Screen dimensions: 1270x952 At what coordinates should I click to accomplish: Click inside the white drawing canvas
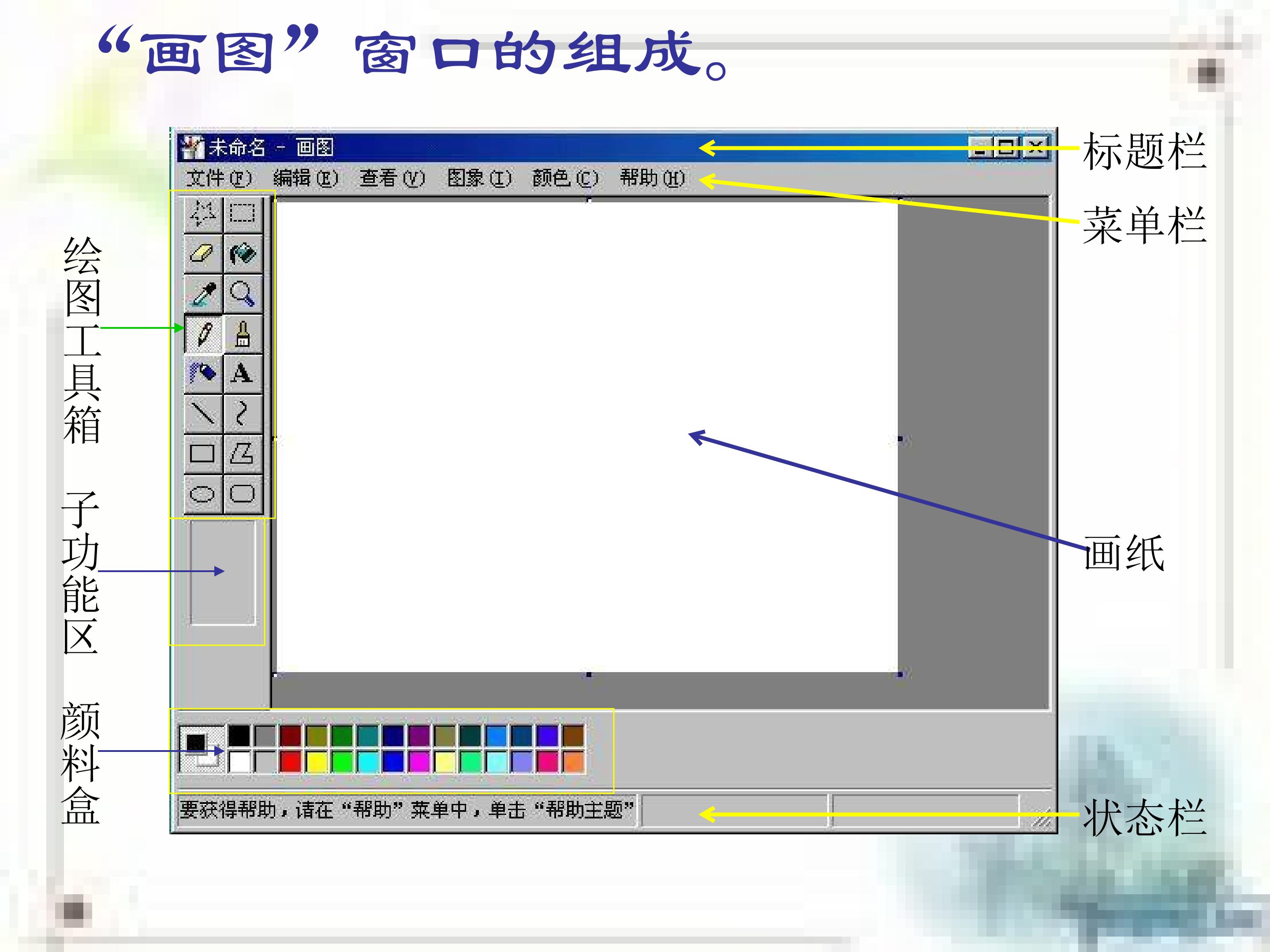pyautogui.click(x=587, y=436)
